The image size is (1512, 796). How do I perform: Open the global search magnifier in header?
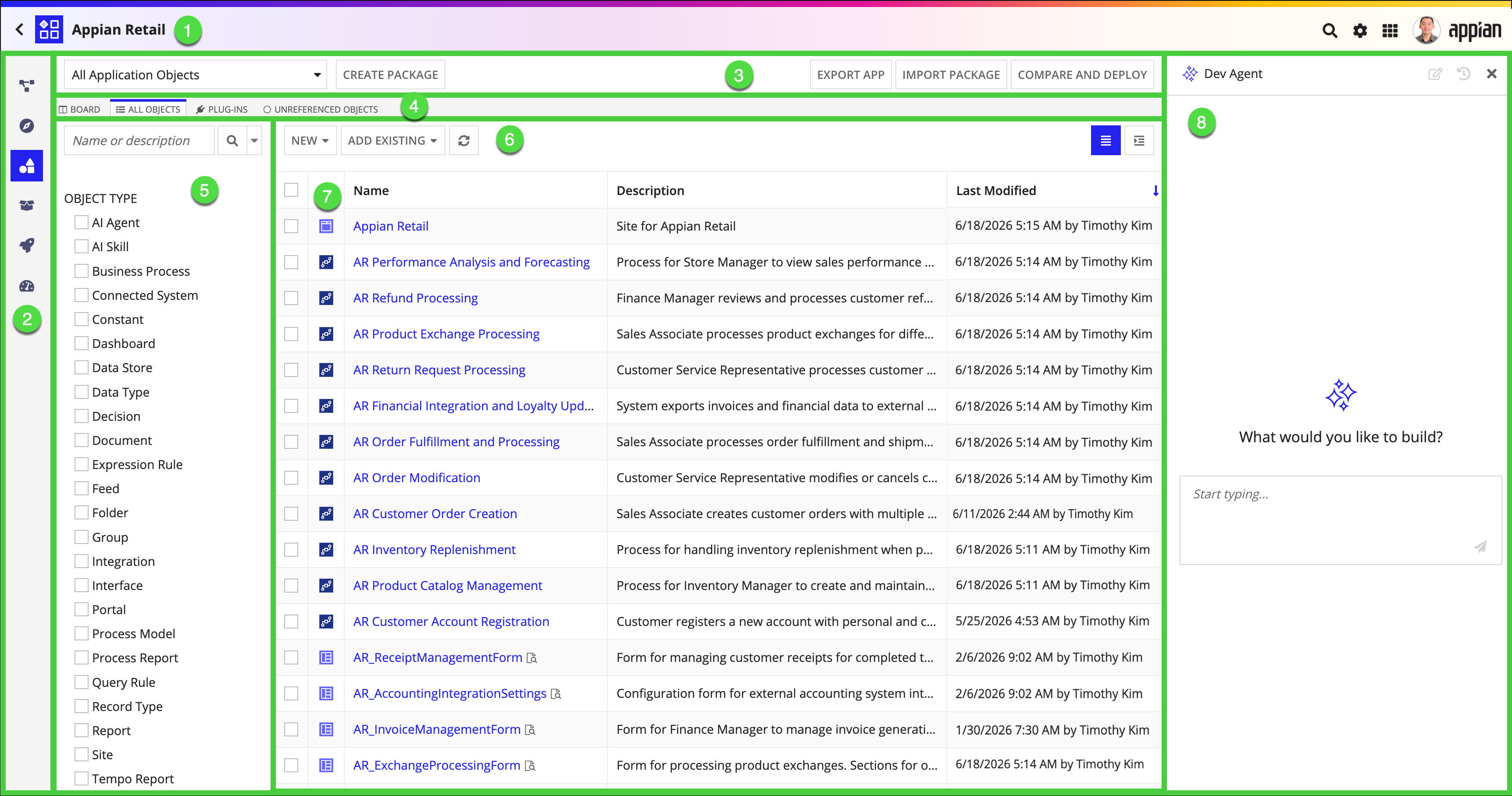point(1330,31)
